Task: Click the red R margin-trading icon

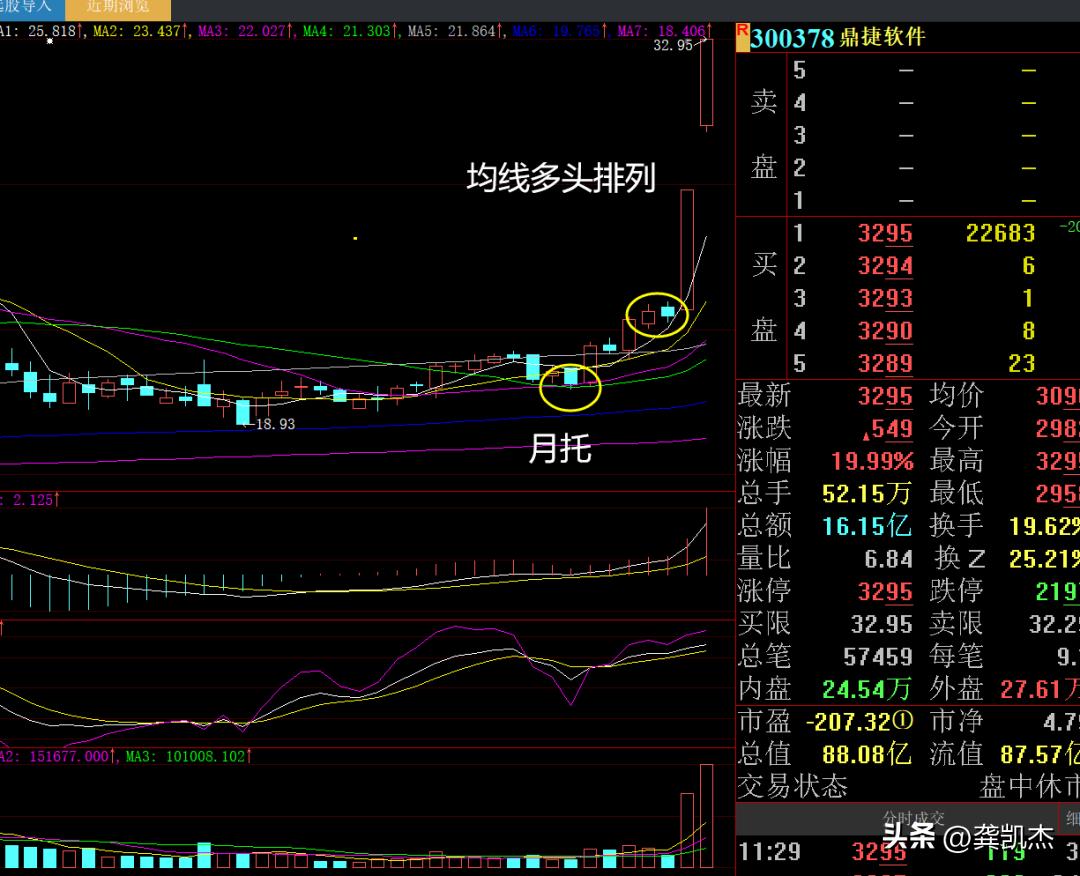Action: [742, 37]
